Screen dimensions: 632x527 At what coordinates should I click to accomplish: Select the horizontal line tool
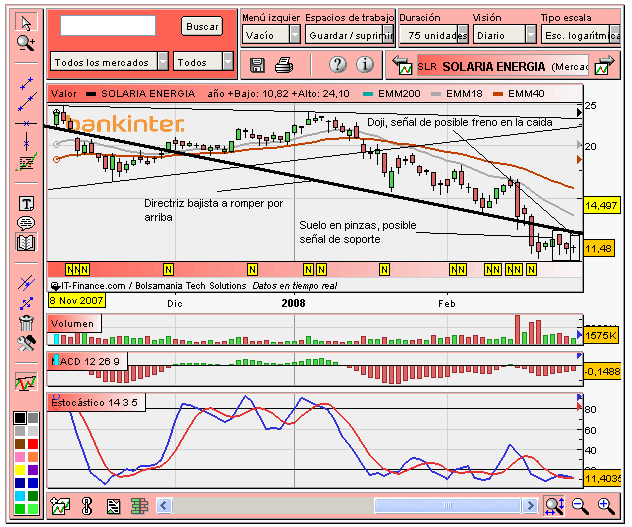point(26,123)
